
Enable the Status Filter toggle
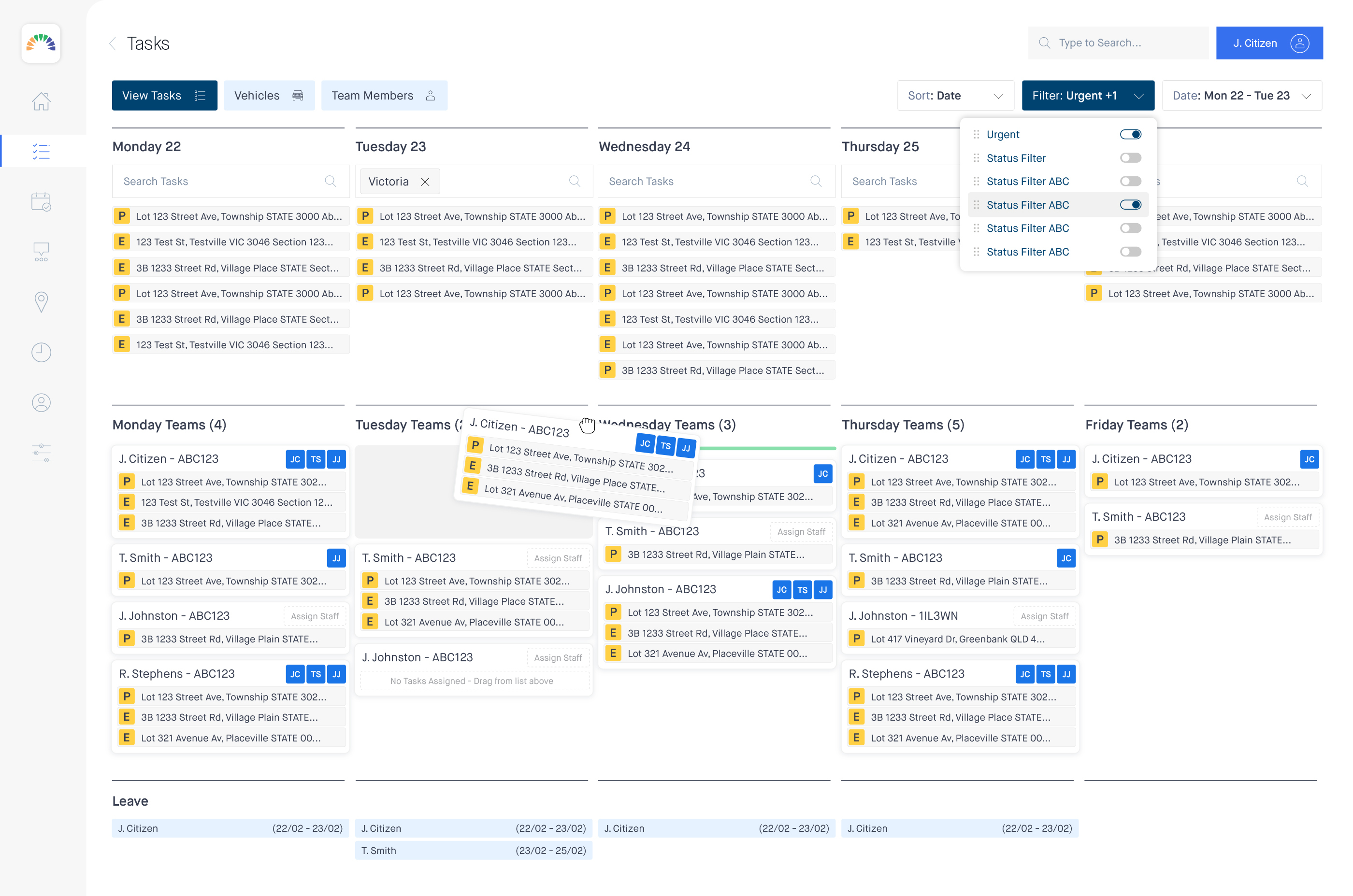pos(1130,158)
